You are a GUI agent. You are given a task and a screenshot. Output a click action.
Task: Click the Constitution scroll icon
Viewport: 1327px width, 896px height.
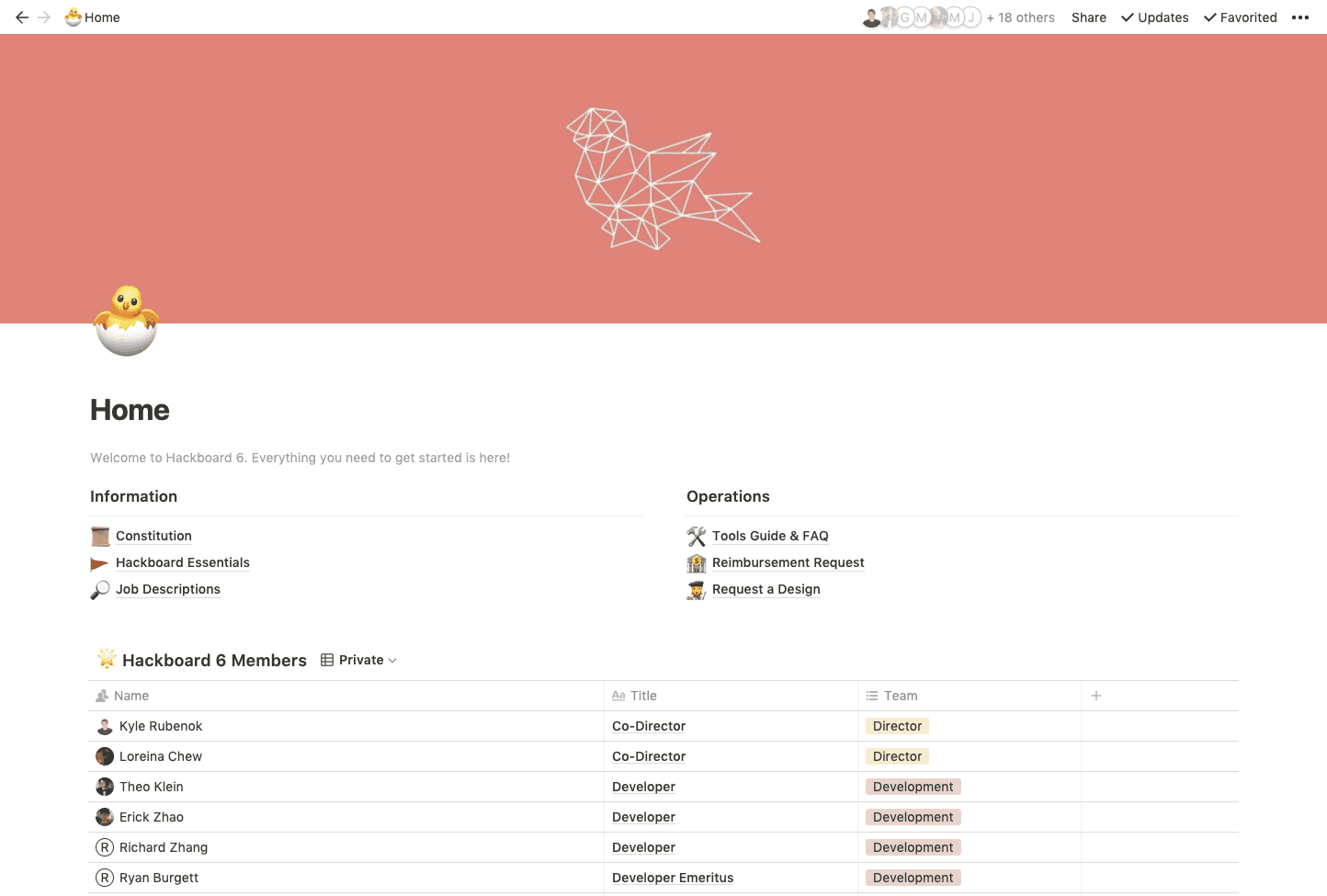(100, 536)
